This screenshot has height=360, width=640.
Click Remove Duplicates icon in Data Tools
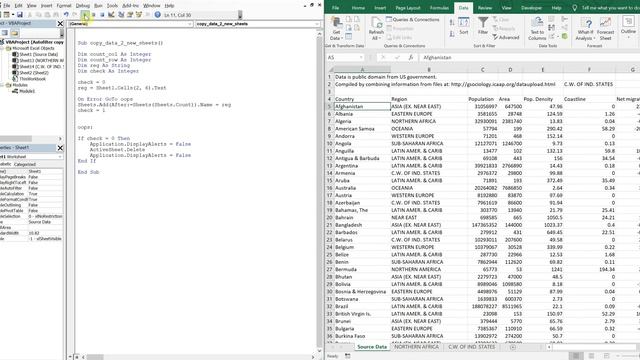click(551, 28)
